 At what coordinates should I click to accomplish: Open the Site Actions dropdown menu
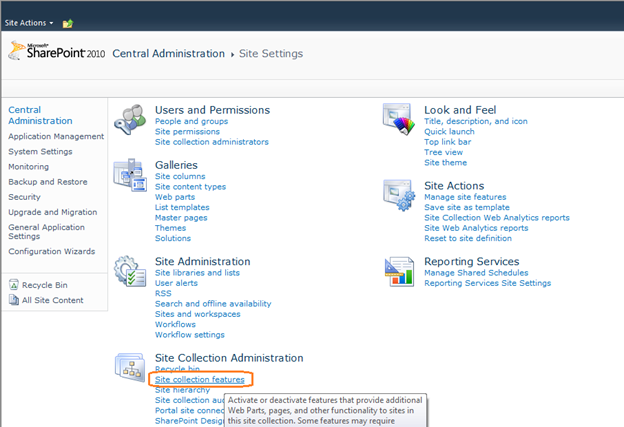pos(29,23)
